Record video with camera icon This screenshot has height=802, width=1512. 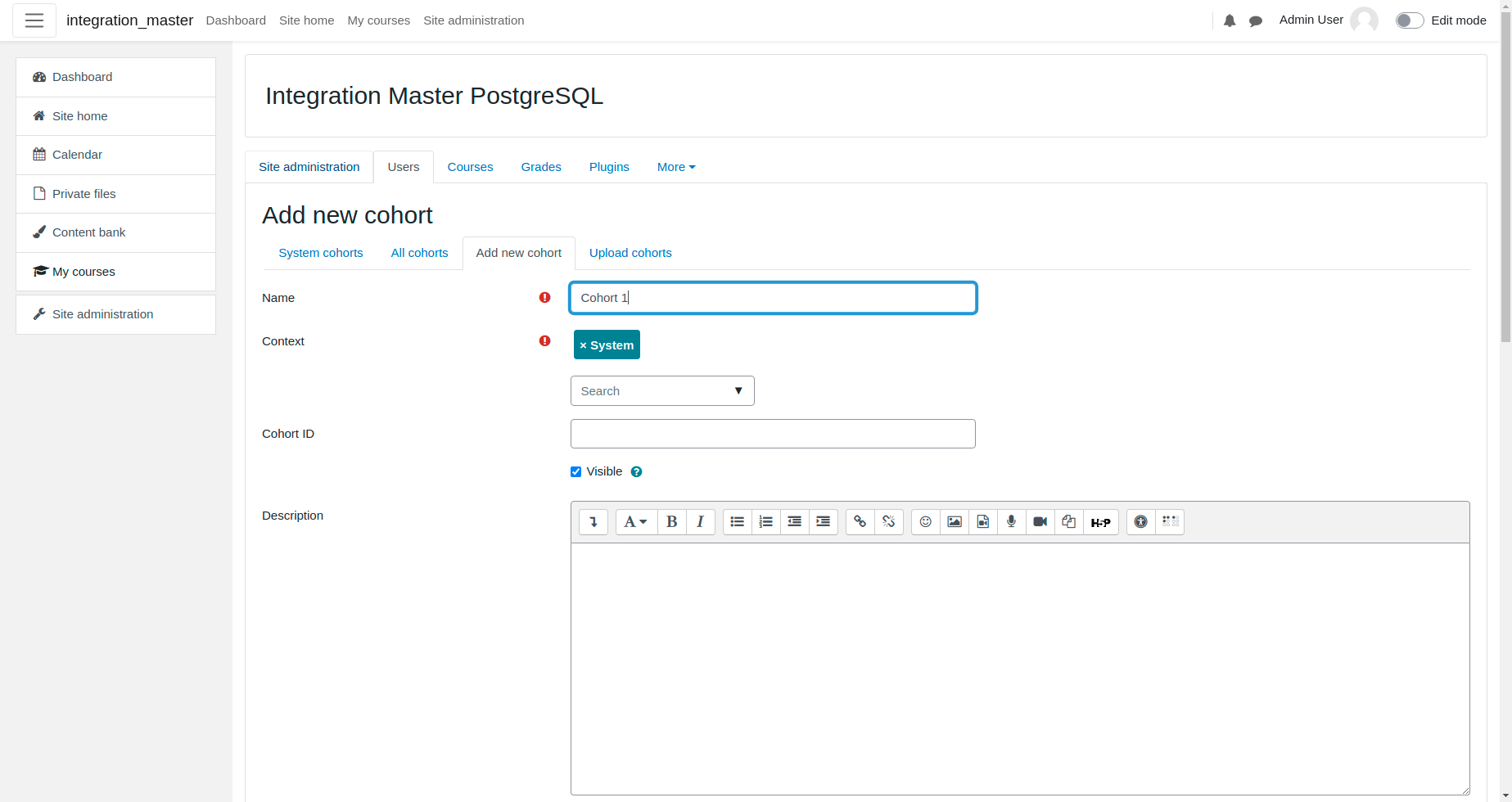pos(1040,522)
